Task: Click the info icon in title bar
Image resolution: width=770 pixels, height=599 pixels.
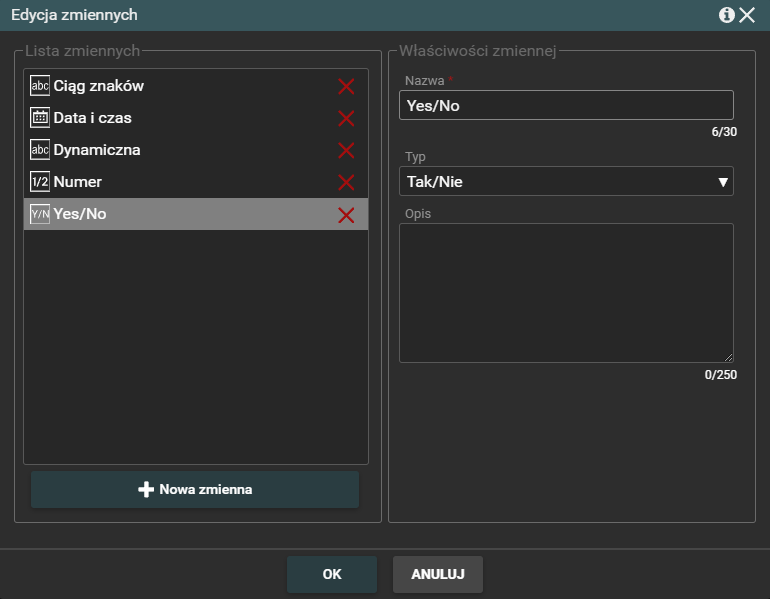Action: point(727,15)
